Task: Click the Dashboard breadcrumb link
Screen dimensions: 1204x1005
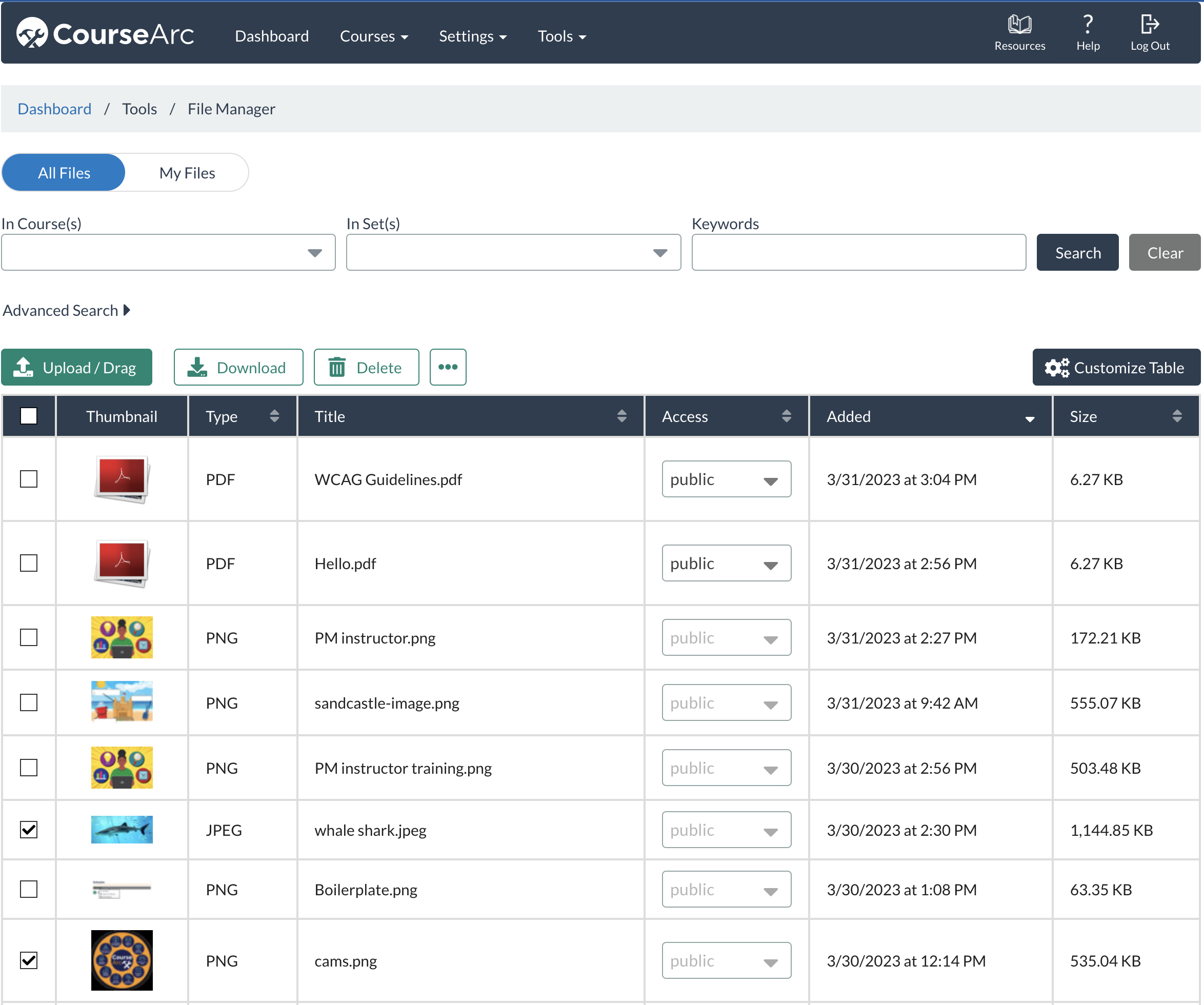Action: tap(54, 109)
